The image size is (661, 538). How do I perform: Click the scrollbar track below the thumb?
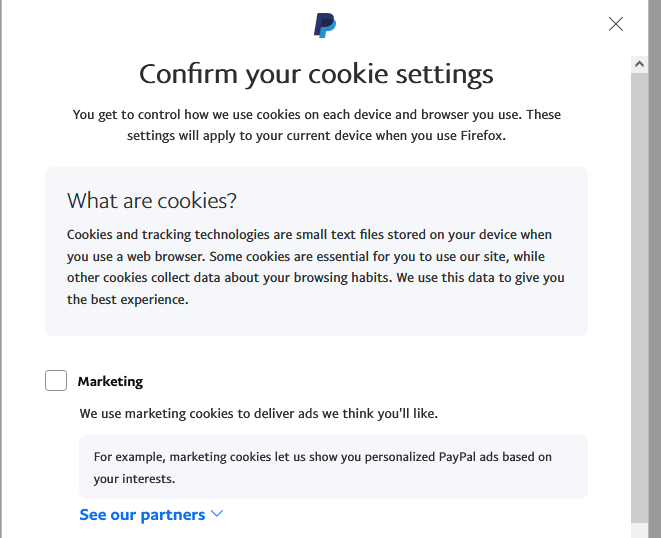click(x=640, y=530)
